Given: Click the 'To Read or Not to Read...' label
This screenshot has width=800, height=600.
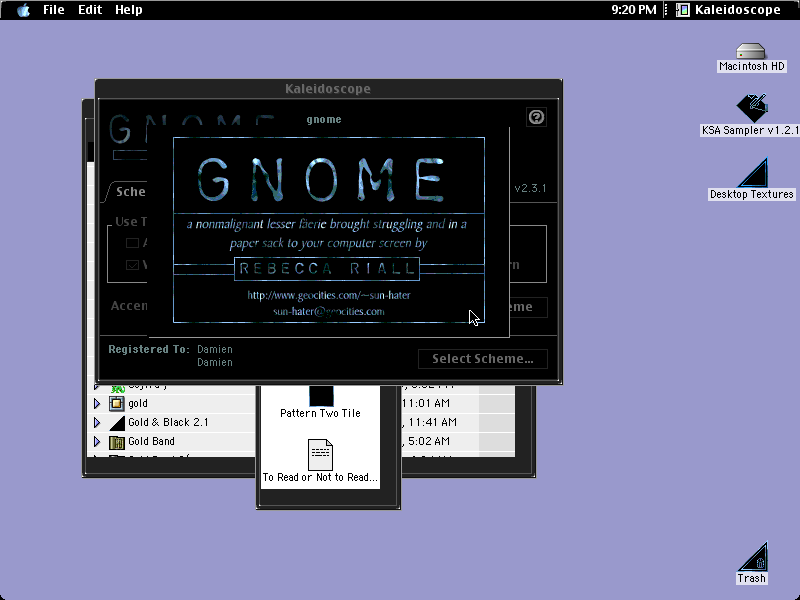Looking at the screenshot, I should point(320,478).
